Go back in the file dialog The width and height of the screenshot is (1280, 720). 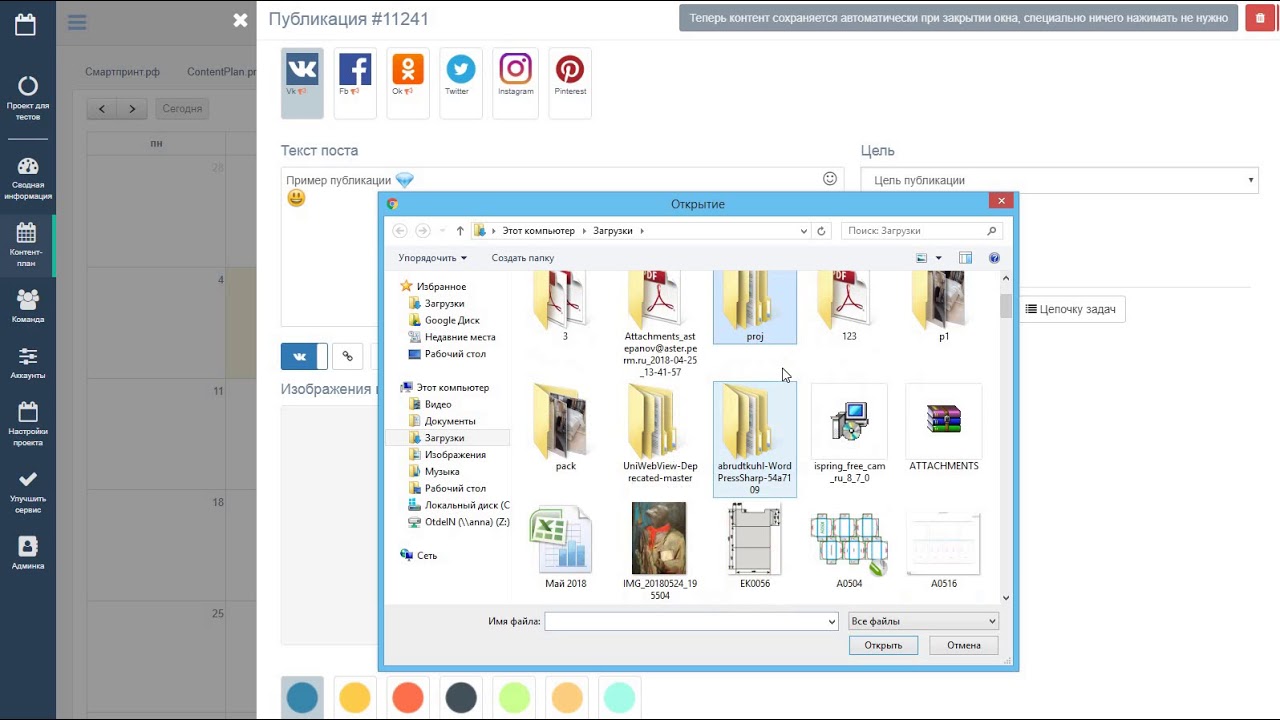[x=400, y=231]
